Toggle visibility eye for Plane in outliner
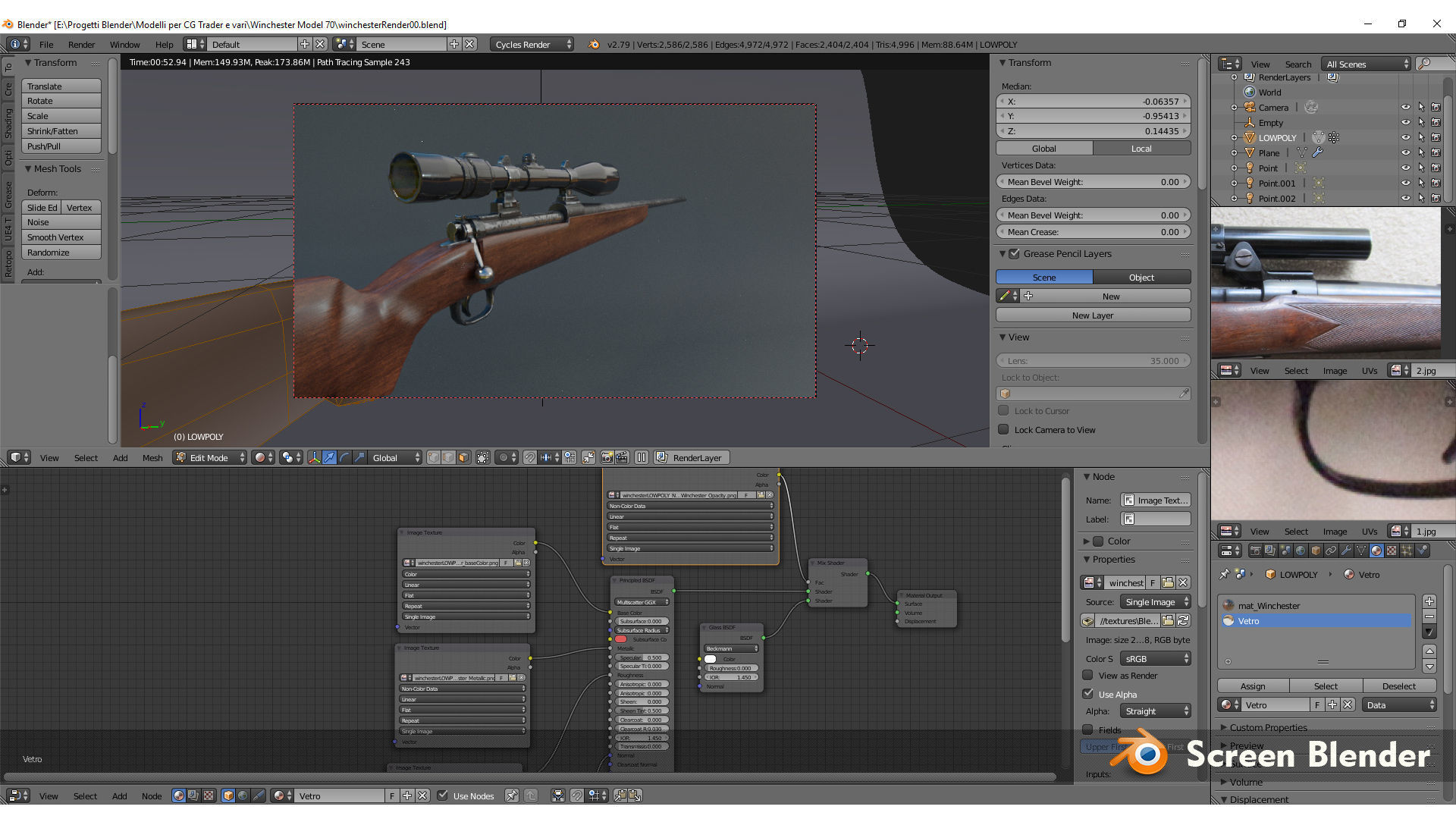This screenshot has width=1456, height=819. tap(1405, 153)
